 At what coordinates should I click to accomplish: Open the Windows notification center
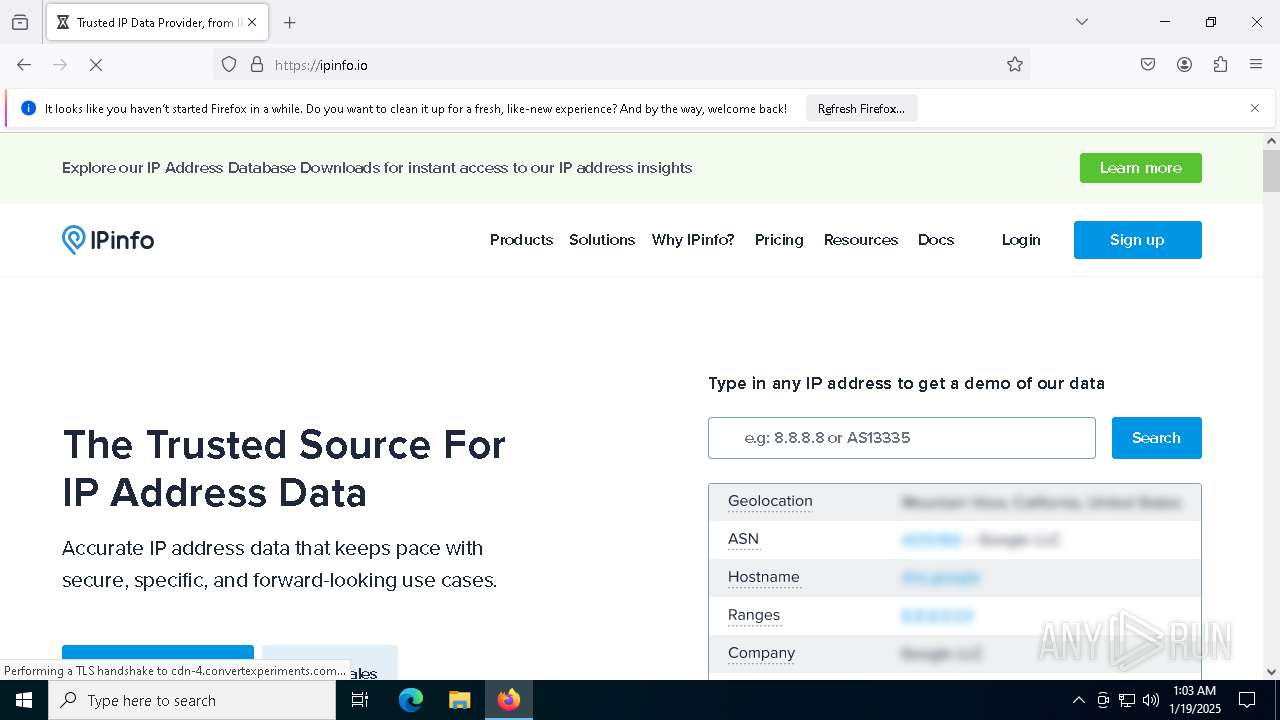pos(1247,700)
